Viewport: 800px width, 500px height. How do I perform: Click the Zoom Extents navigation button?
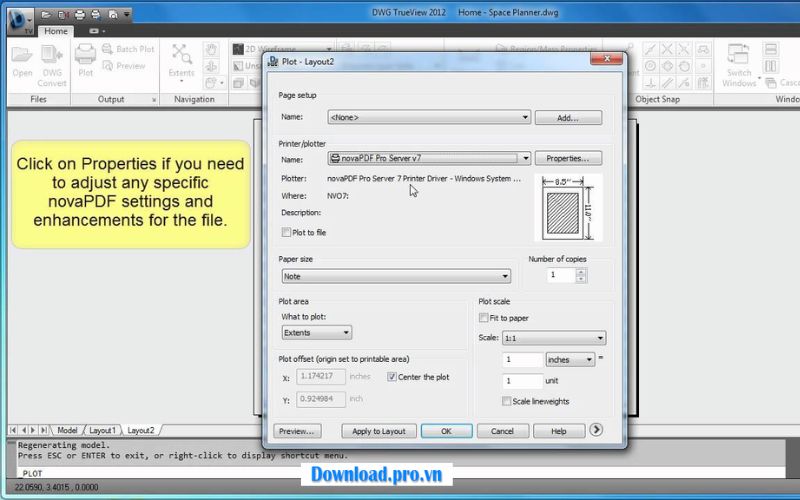click(182, 62)
